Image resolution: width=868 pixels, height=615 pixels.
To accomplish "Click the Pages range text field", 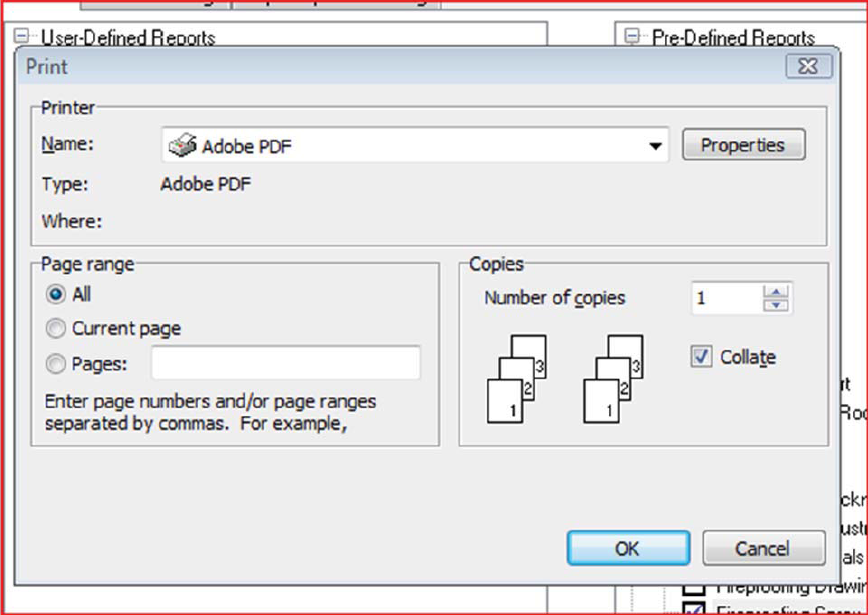I will [285, 363].
